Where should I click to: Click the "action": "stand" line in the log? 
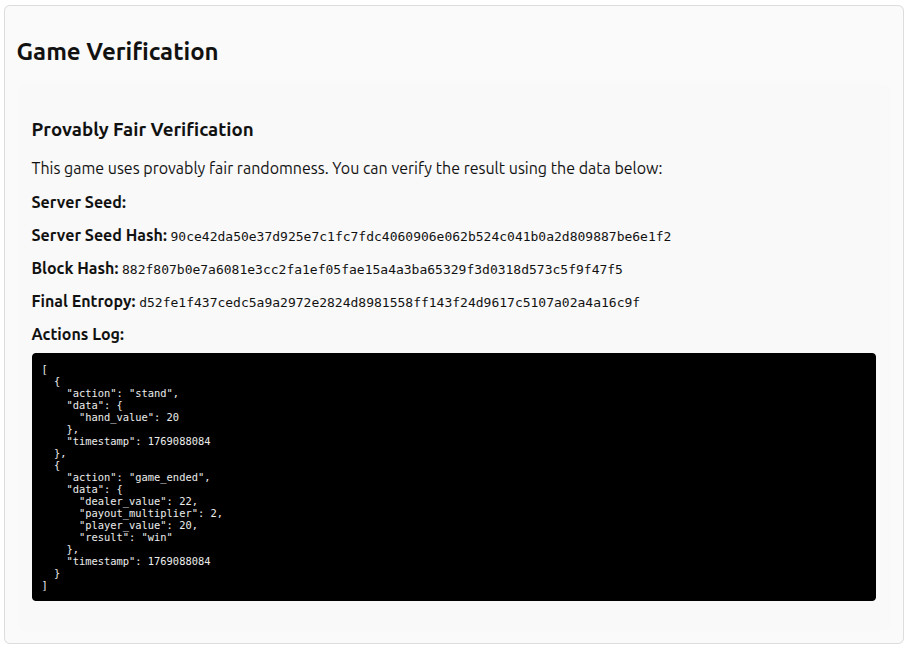point(122,393)
